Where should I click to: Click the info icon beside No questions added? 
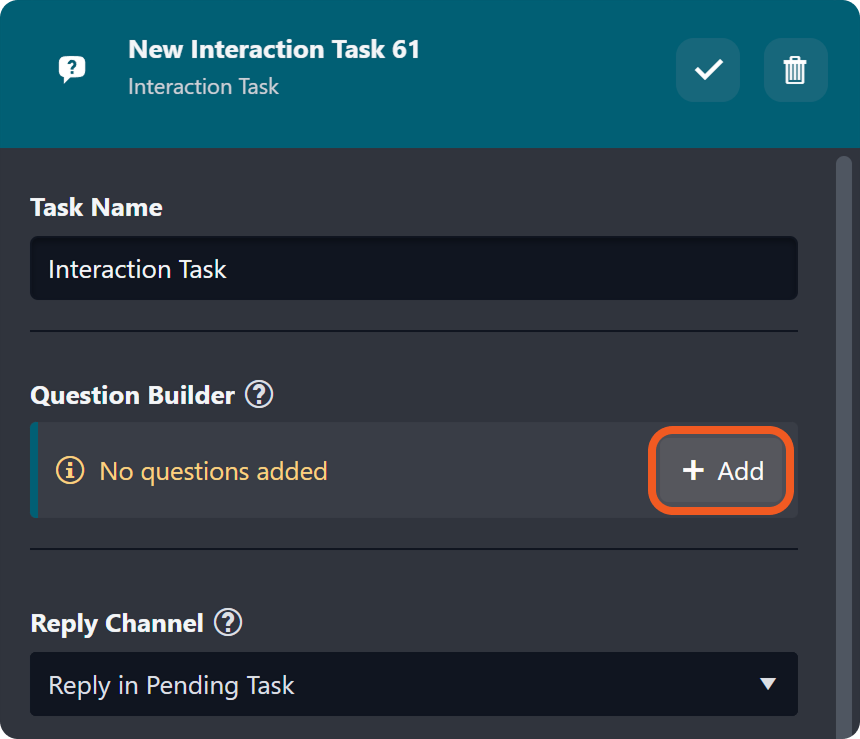tap(70, 470)
